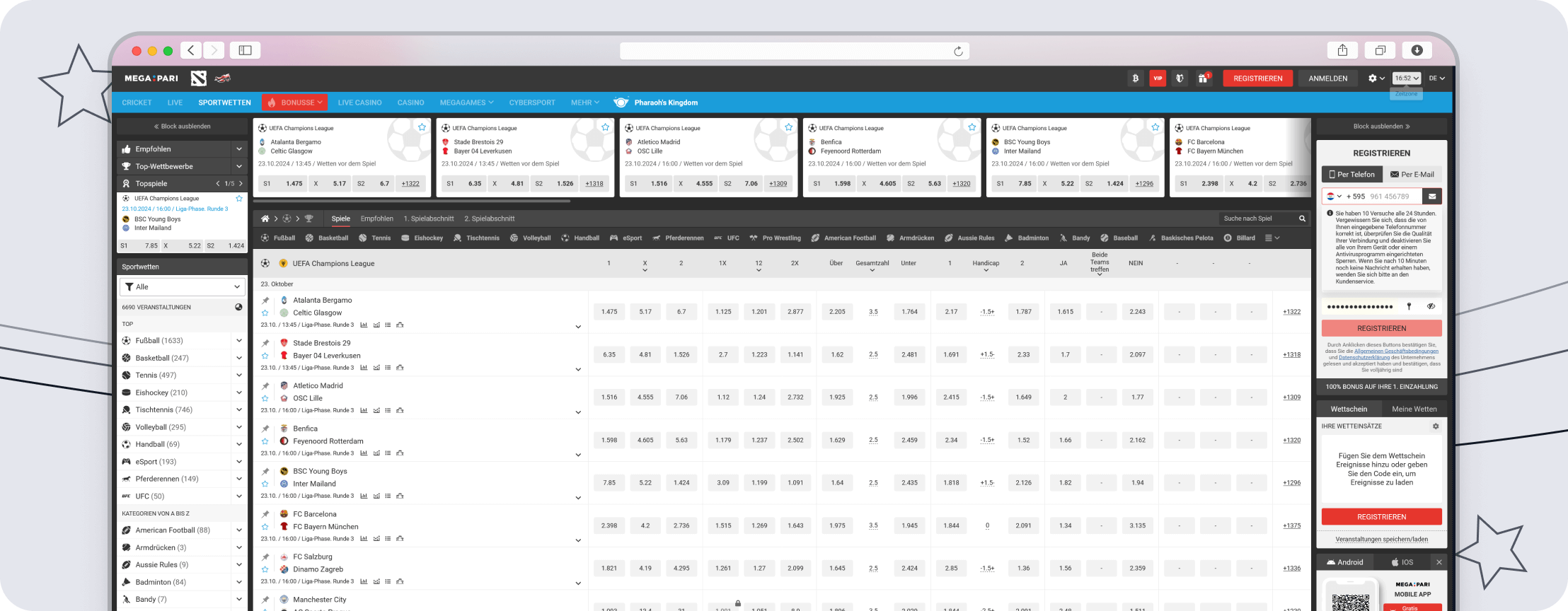Open the country code flag dropdown

click(1334, 197)
